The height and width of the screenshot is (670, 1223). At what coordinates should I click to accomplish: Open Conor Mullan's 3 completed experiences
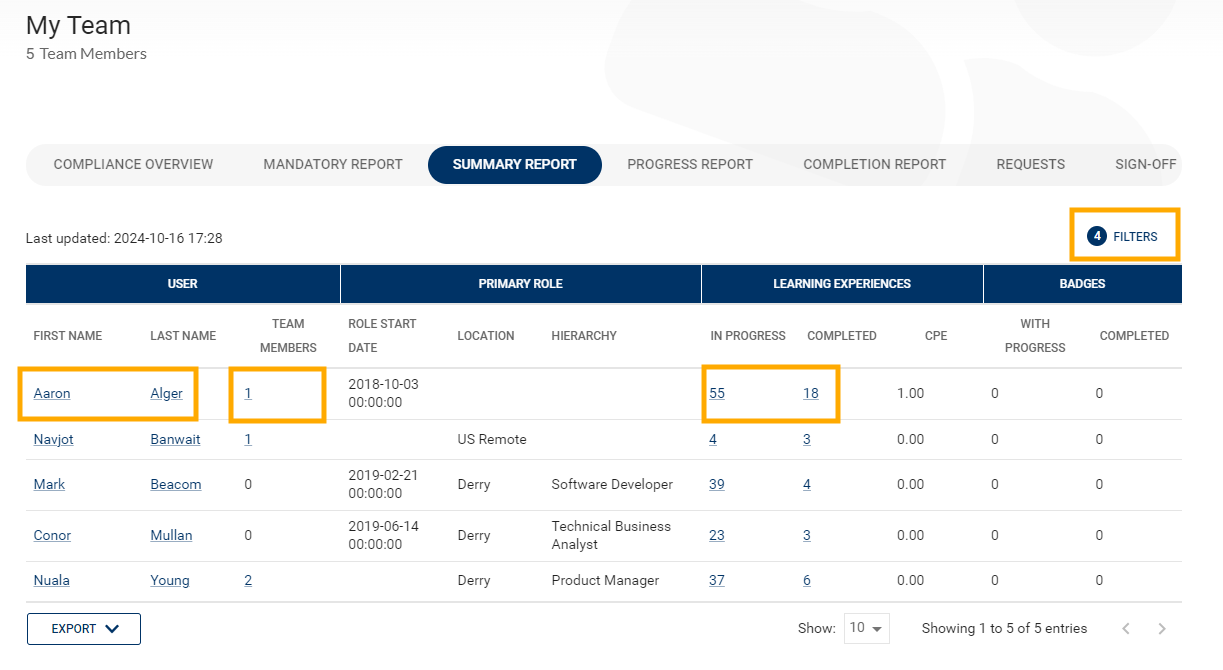pos(807,536)
